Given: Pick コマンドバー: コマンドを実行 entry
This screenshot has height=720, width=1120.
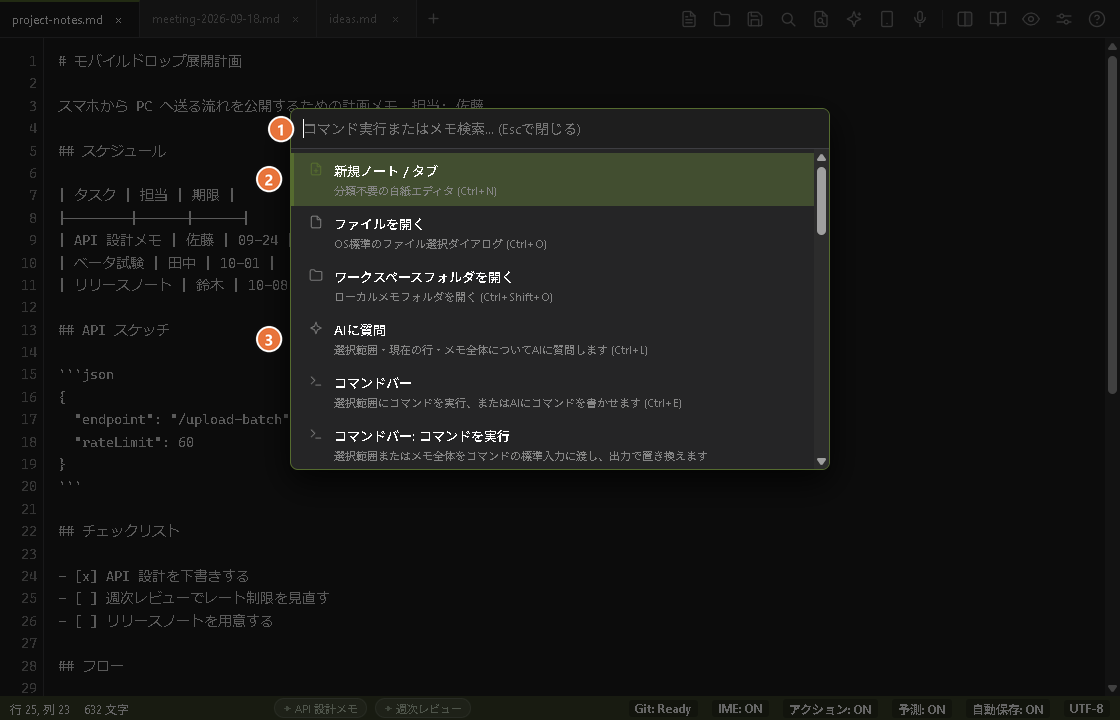Looking at the screenshot, I should pos(552,444).
